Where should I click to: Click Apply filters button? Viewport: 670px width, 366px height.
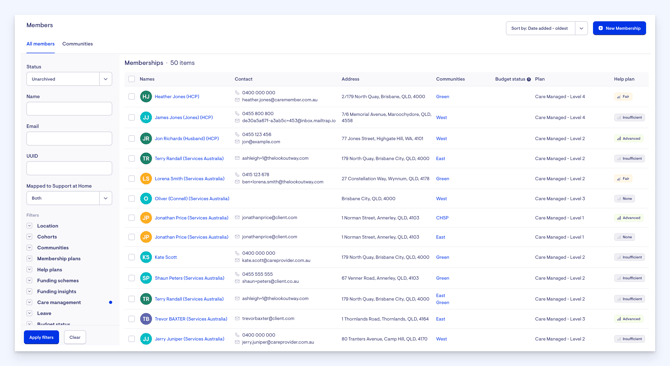coord(41,337)
